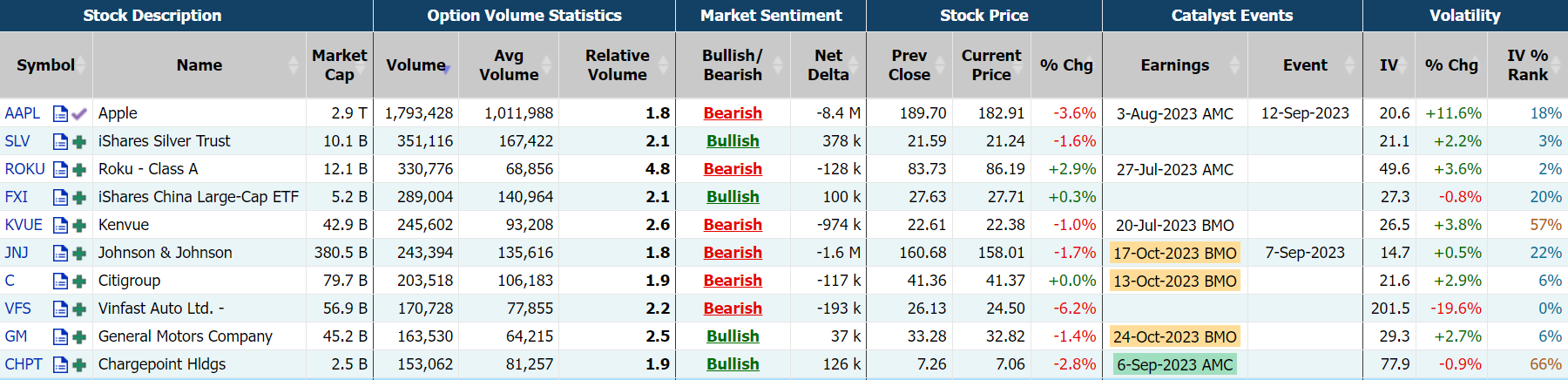Click the document icon beside JNJ

60,253
